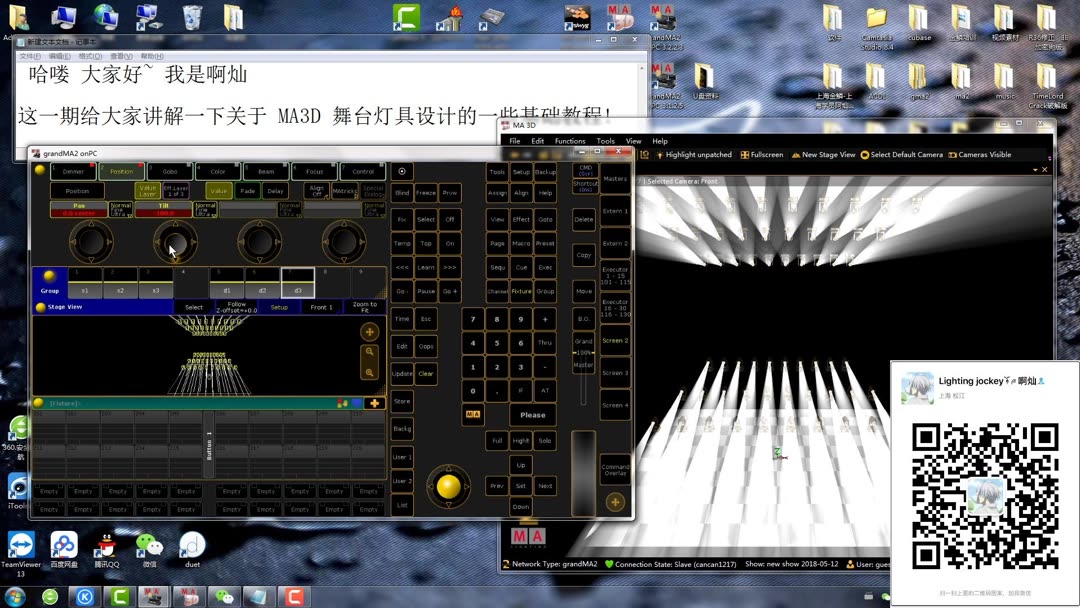Toggle B.O. blackout on the console

(x=584, y=319)
